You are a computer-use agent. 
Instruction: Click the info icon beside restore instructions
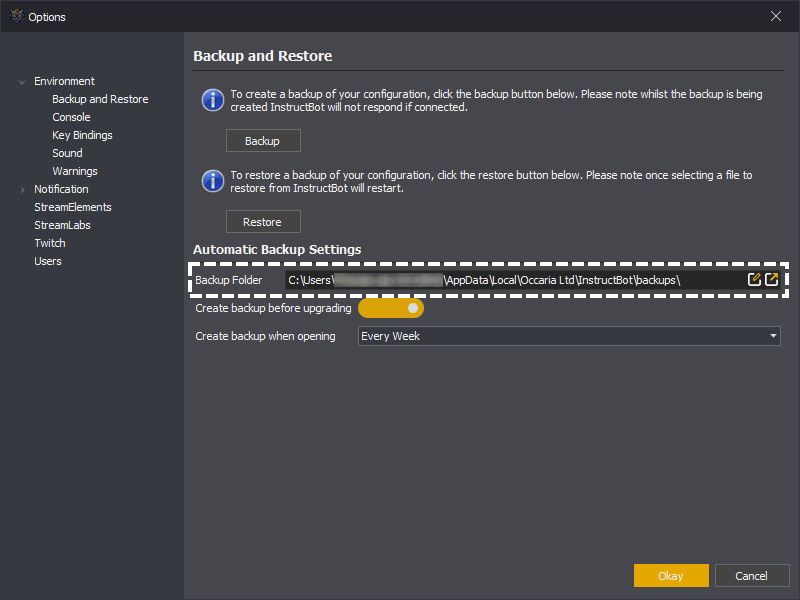point(213,181)
